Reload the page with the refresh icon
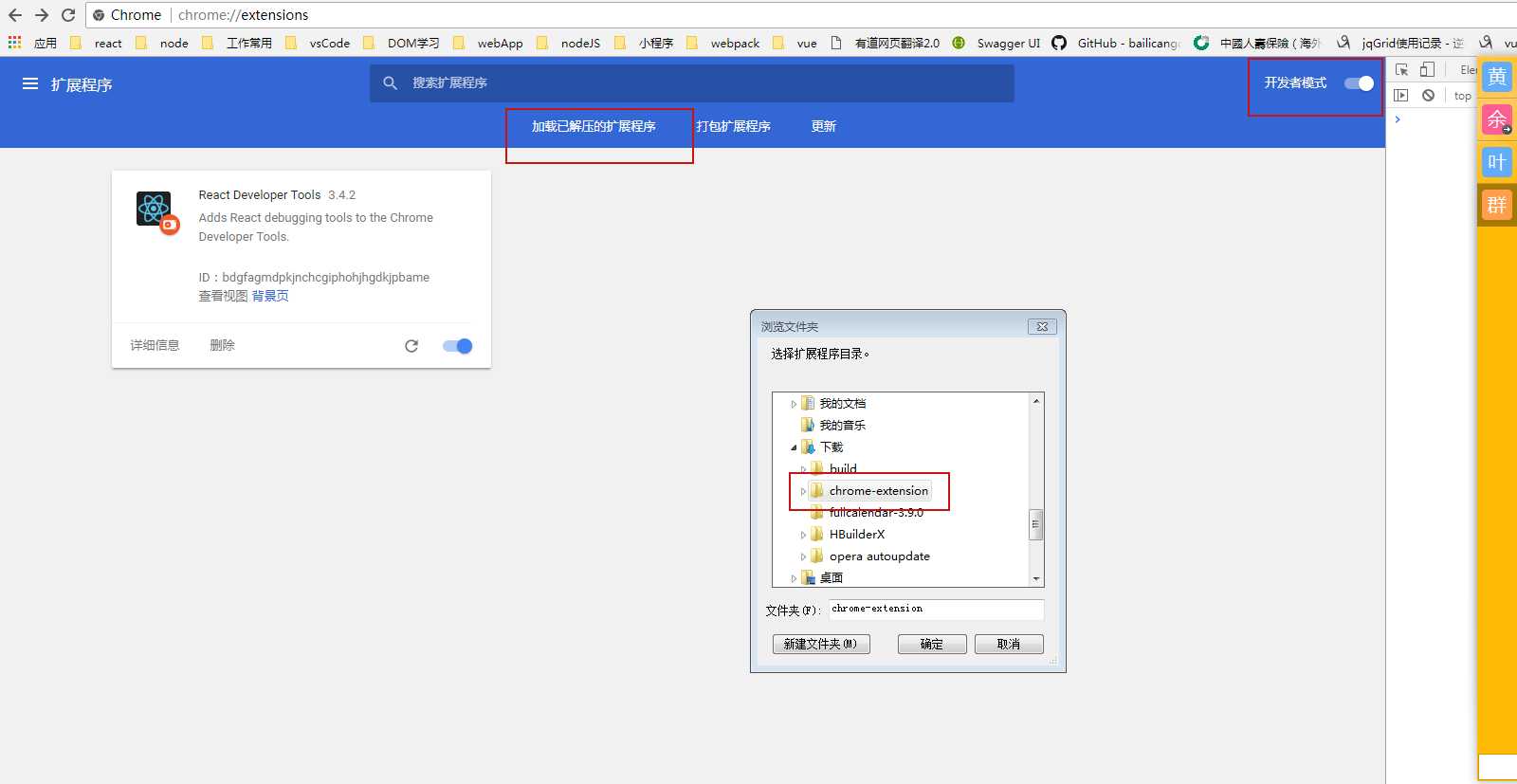The height and width of the screenshot is (784, 1517). (x=68, y=15)
